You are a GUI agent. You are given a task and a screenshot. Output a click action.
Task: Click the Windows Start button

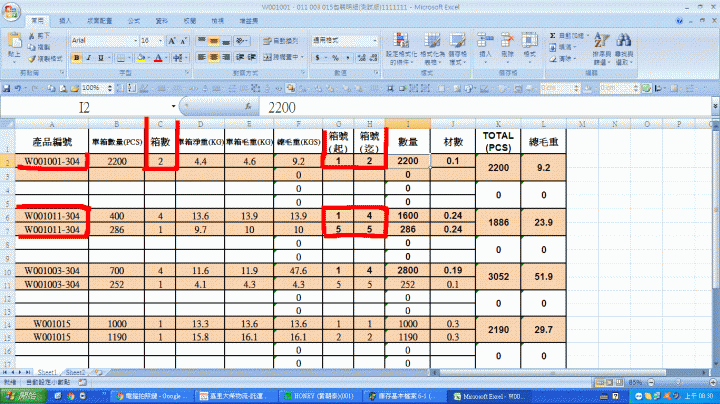(23, 396)
